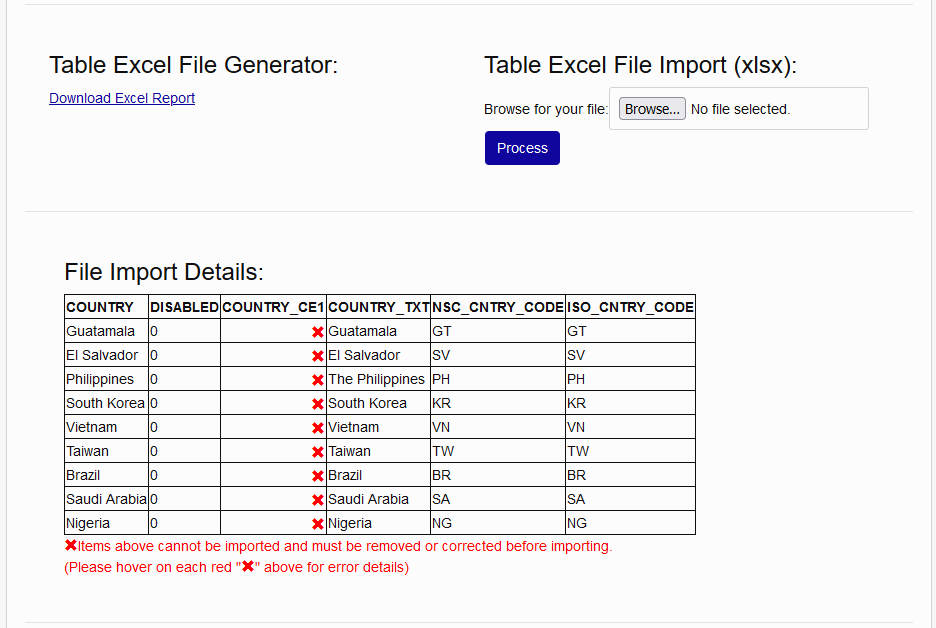
Task: Click the red X error icon for Nigeria
Action: [317, 522]
